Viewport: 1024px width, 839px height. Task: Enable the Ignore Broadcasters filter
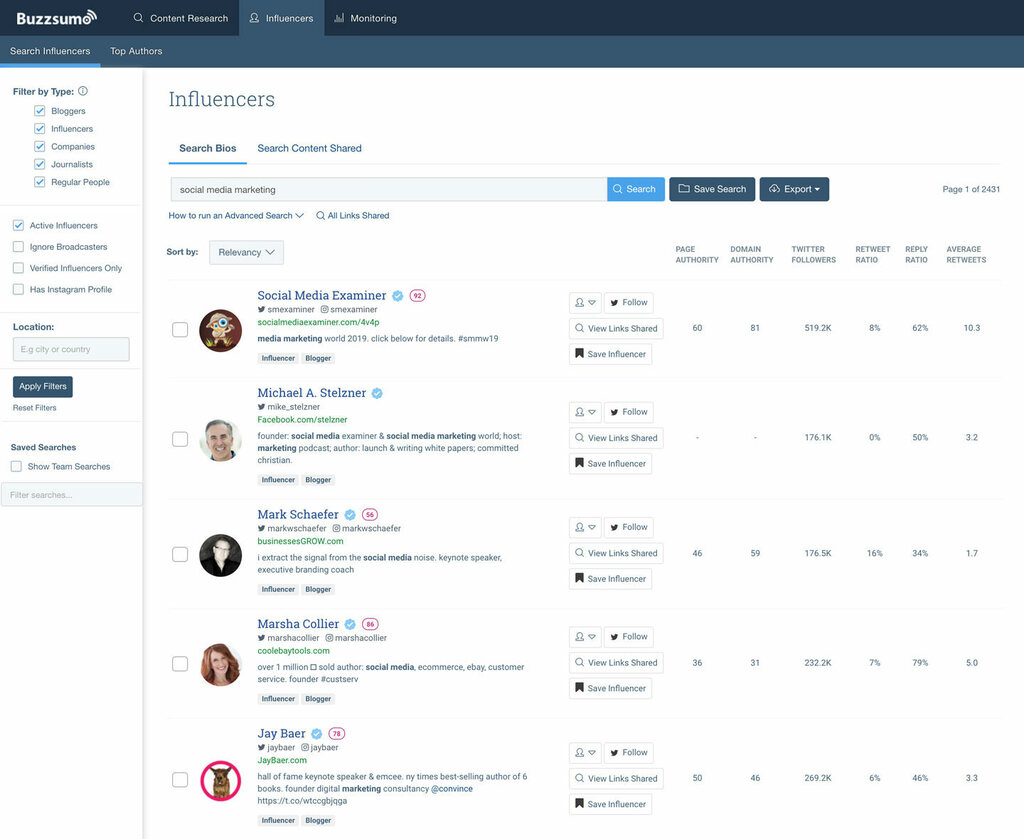tap(17, 246)
